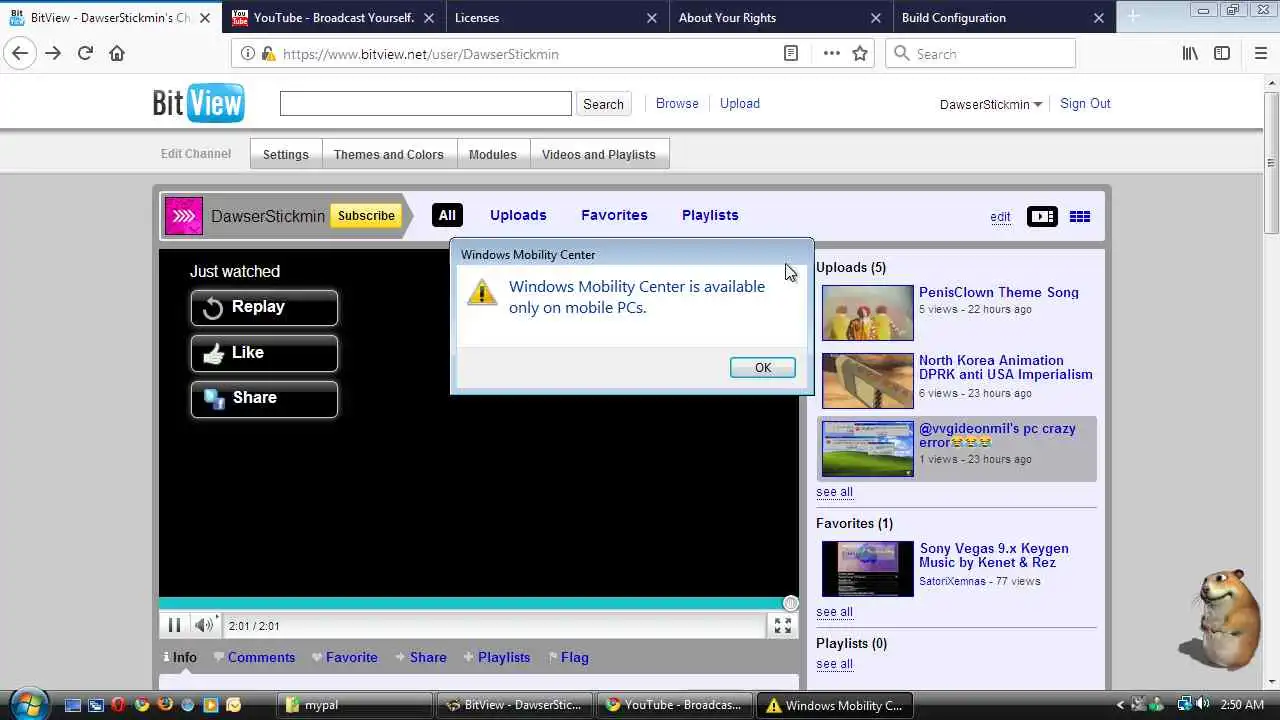This screenshot has height=720, width=1280.
Task: Click see all under Uploads
Action: [834, 491]
